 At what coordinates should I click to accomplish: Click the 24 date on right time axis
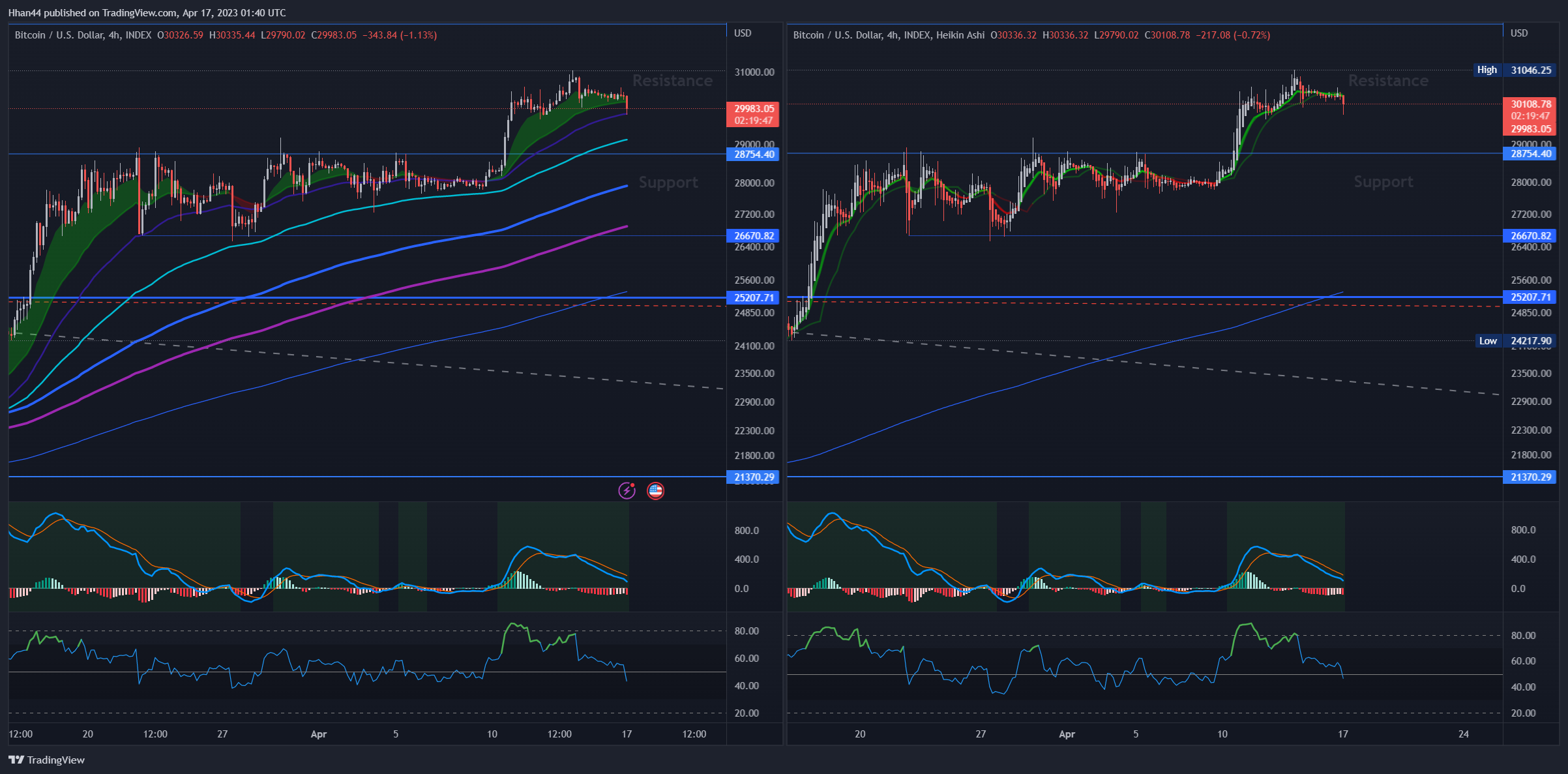click(1464, 734)
